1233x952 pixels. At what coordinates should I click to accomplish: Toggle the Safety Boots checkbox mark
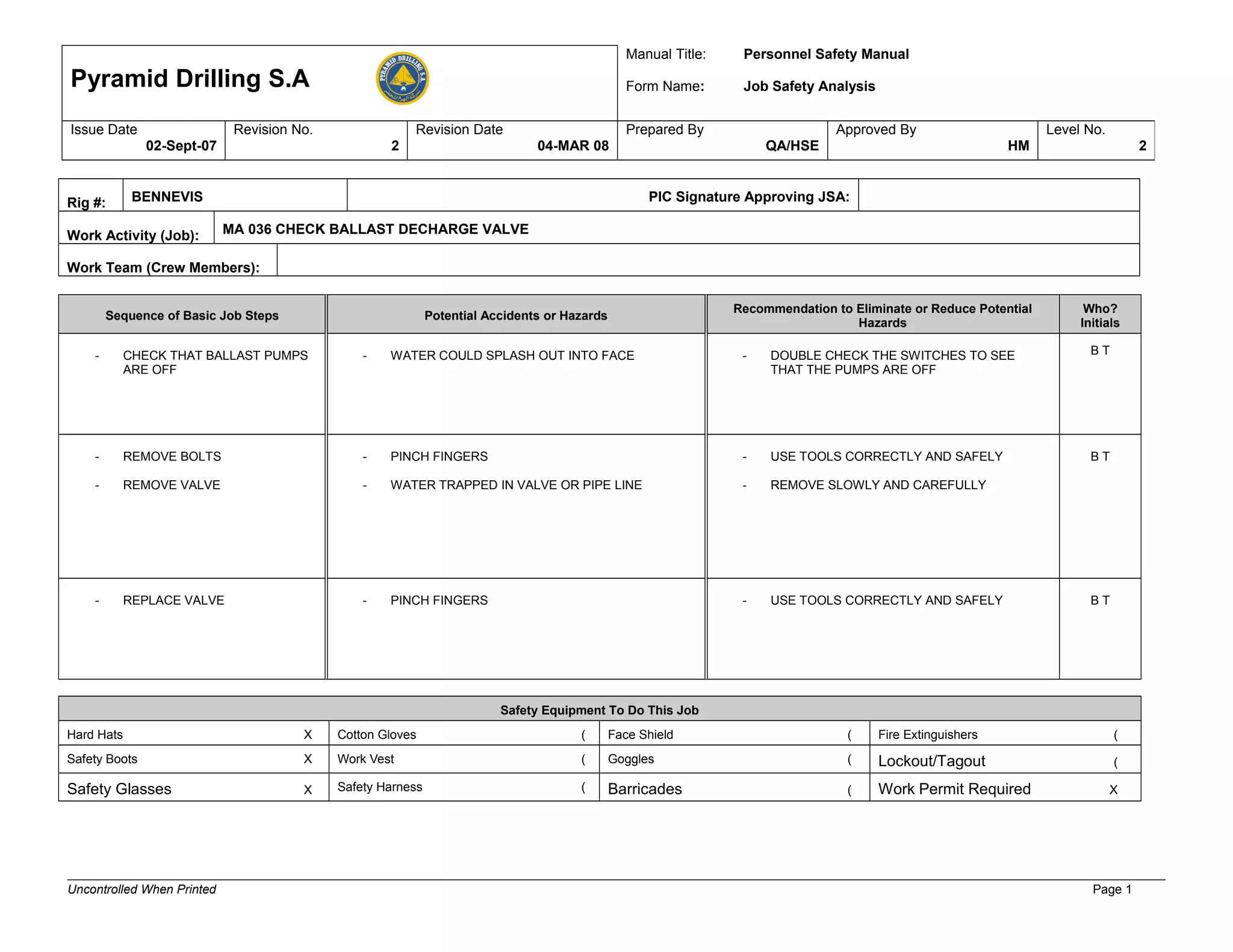point(308,759)
